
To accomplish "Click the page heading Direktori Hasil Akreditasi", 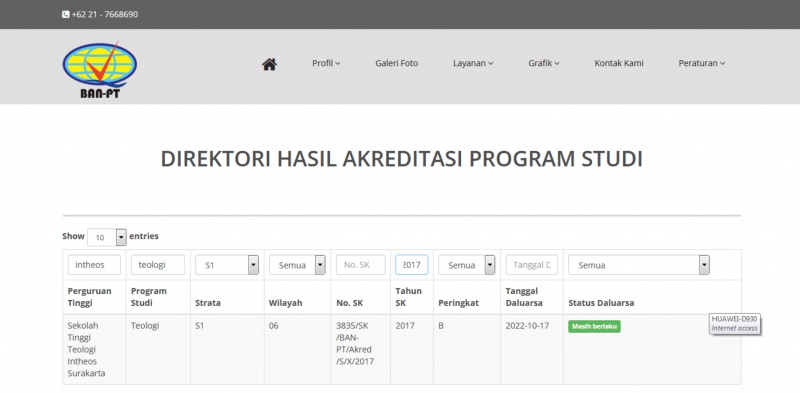I will point(402,159).
